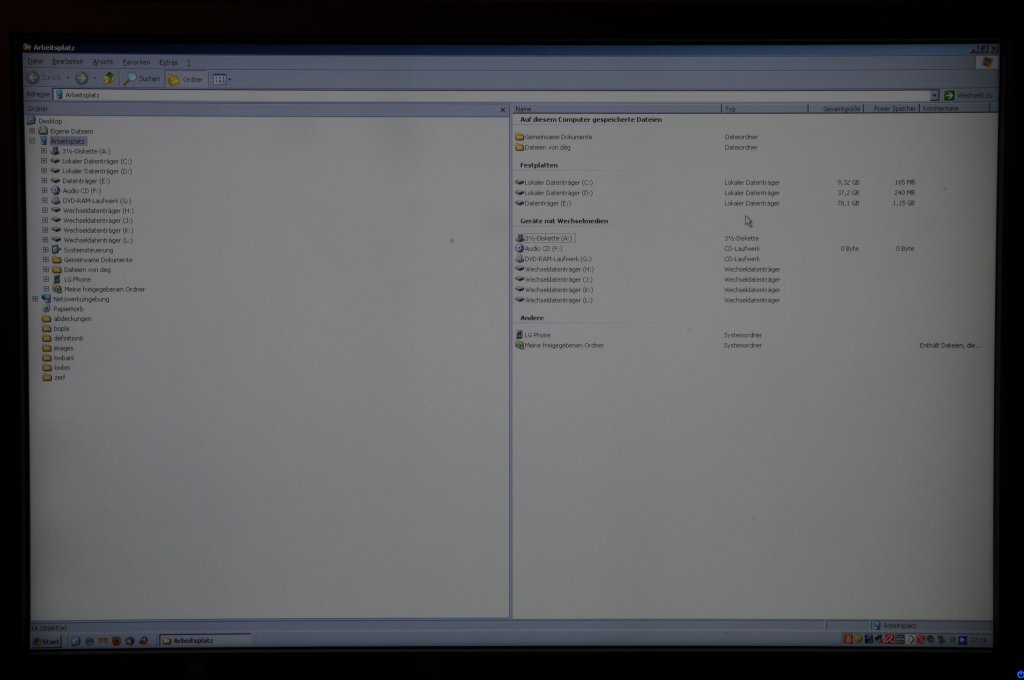Select DVD-RAM-Laufwerk (G:) in the file list
This screenshot has height=680, width=1024.
[557, 259]
